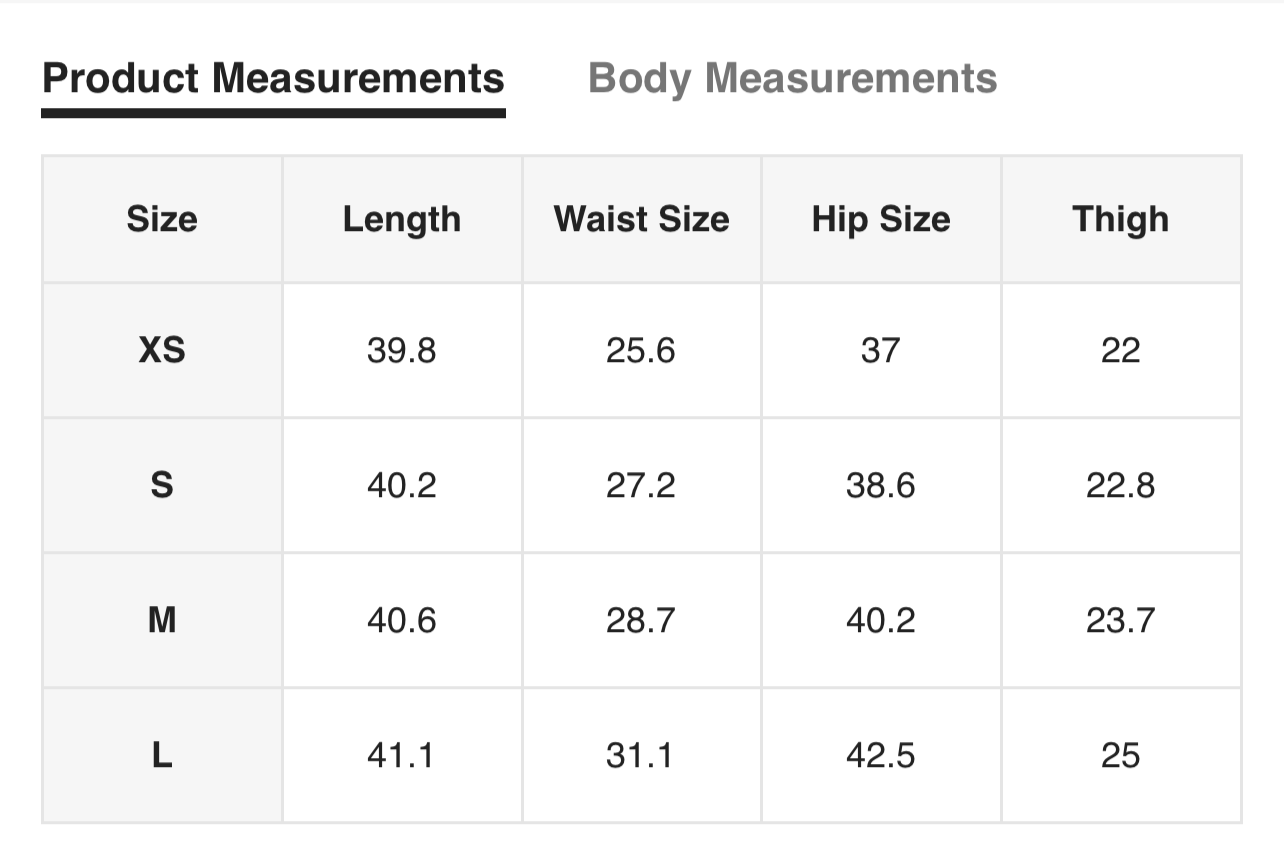The image size is (1284, 856).
Task: Switch to the Body Measurements tab
Action: point(792,78)
